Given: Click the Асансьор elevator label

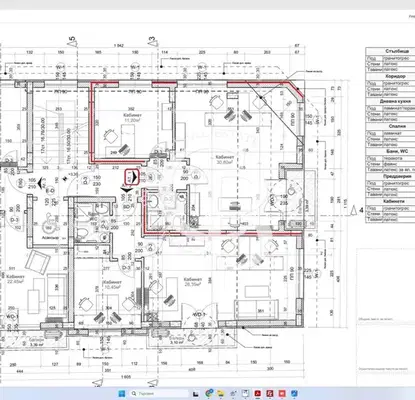Looking at the screenshot, I should pyautogui.click(x=50, y=238).
